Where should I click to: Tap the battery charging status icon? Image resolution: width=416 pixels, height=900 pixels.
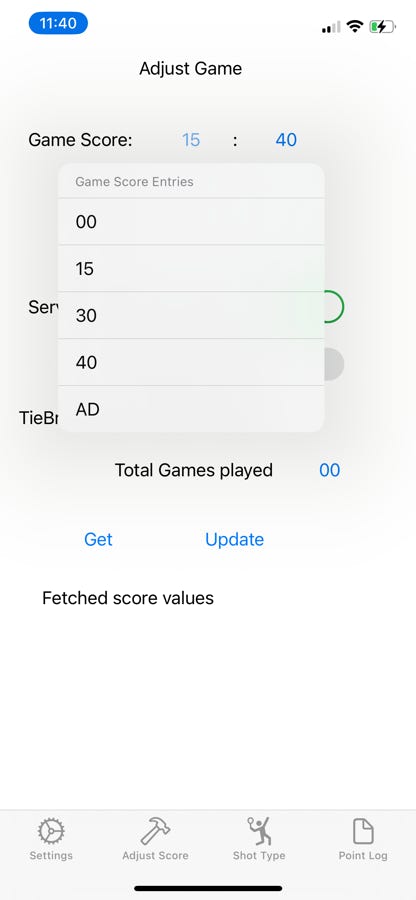coord(382,26)
